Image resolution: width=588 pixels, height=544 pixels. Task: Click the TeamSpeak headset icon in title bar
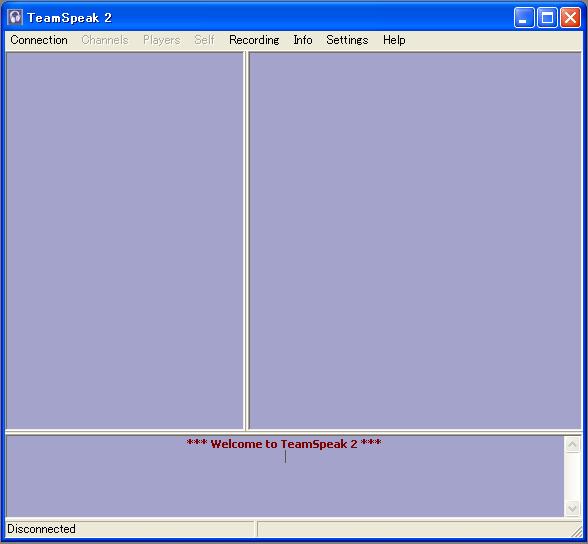coord(15,18)
